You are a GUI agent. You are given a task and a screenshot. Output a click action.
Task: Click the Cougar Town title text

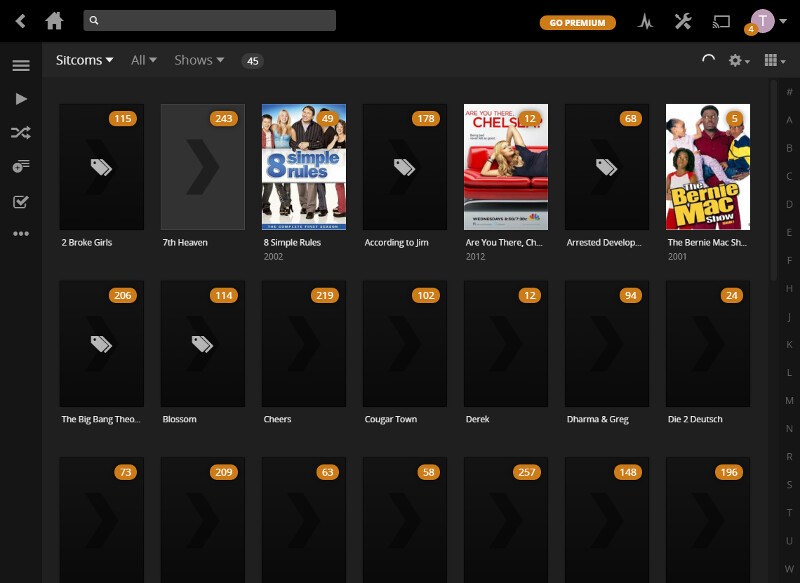click(390, 419)
